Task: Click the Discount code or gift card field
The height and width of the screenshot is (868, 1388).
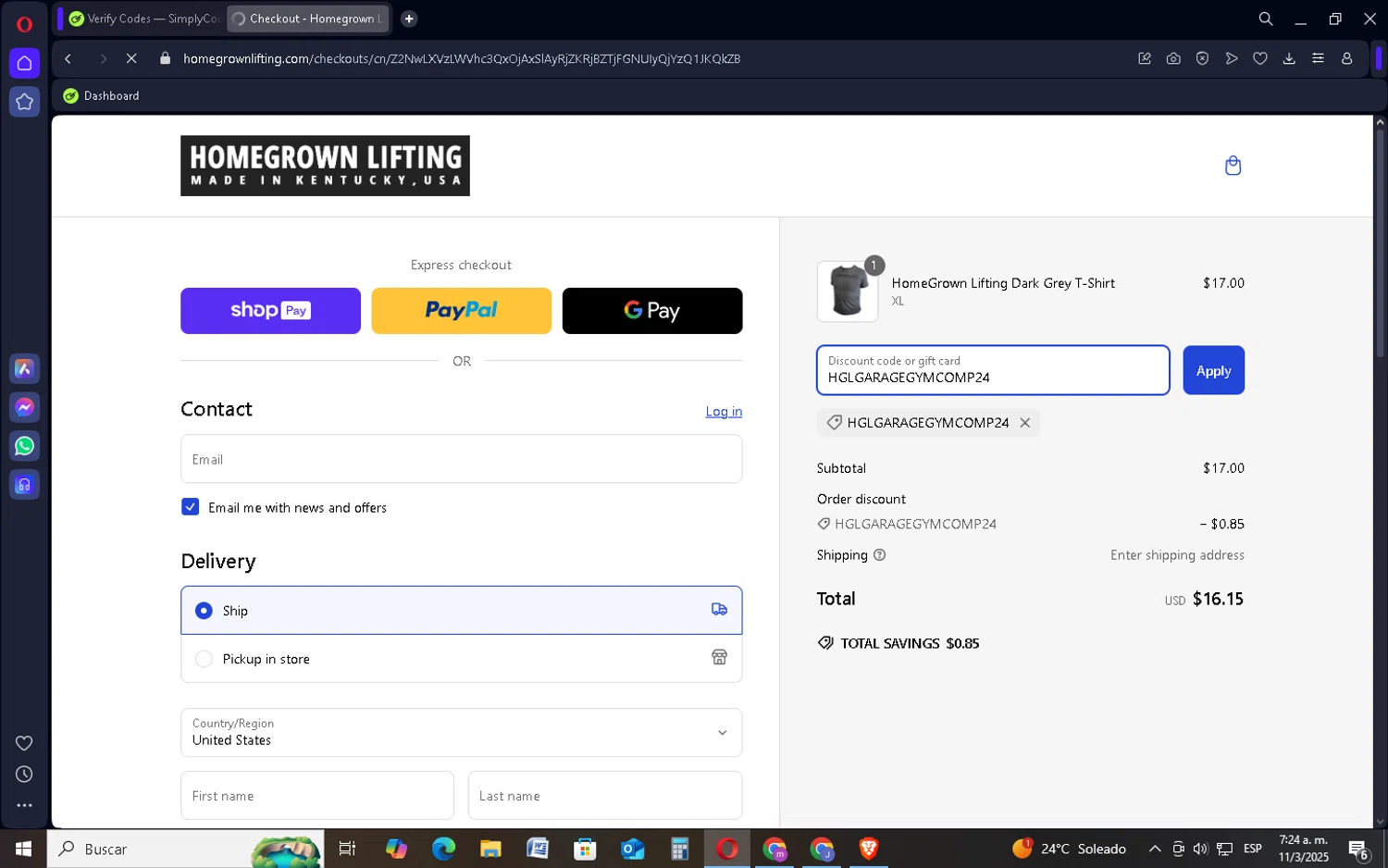Action: 993,370
